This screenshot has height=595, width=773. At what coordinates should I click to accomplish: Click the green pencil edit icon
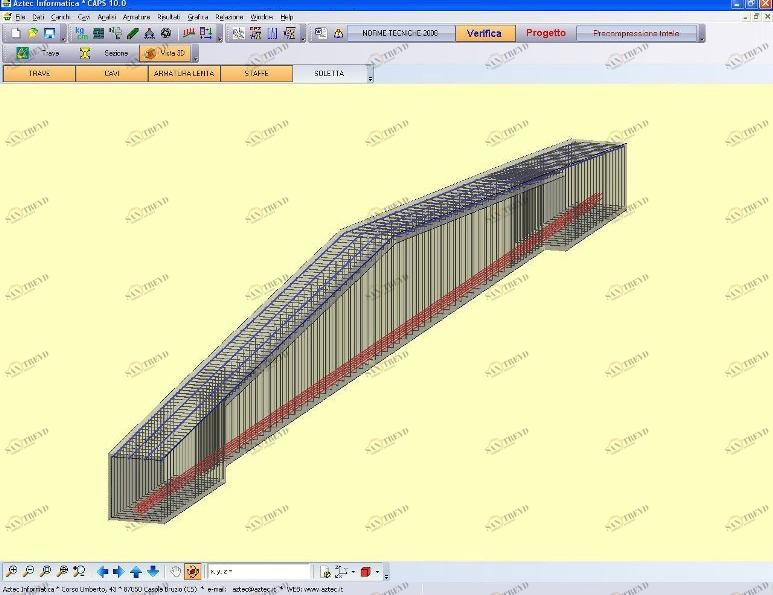click(133, 33)
